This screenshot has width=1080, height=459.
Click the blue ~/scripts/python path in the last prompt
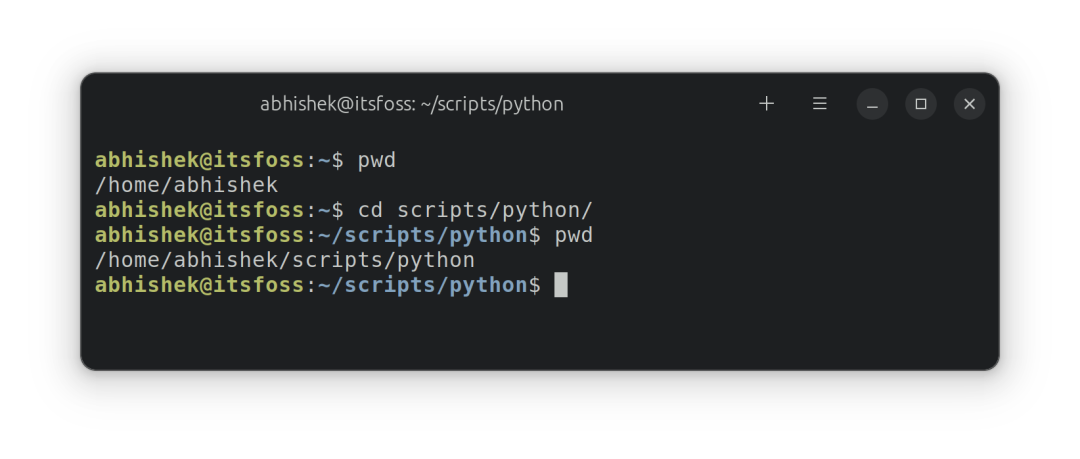[x=423, y=285]
